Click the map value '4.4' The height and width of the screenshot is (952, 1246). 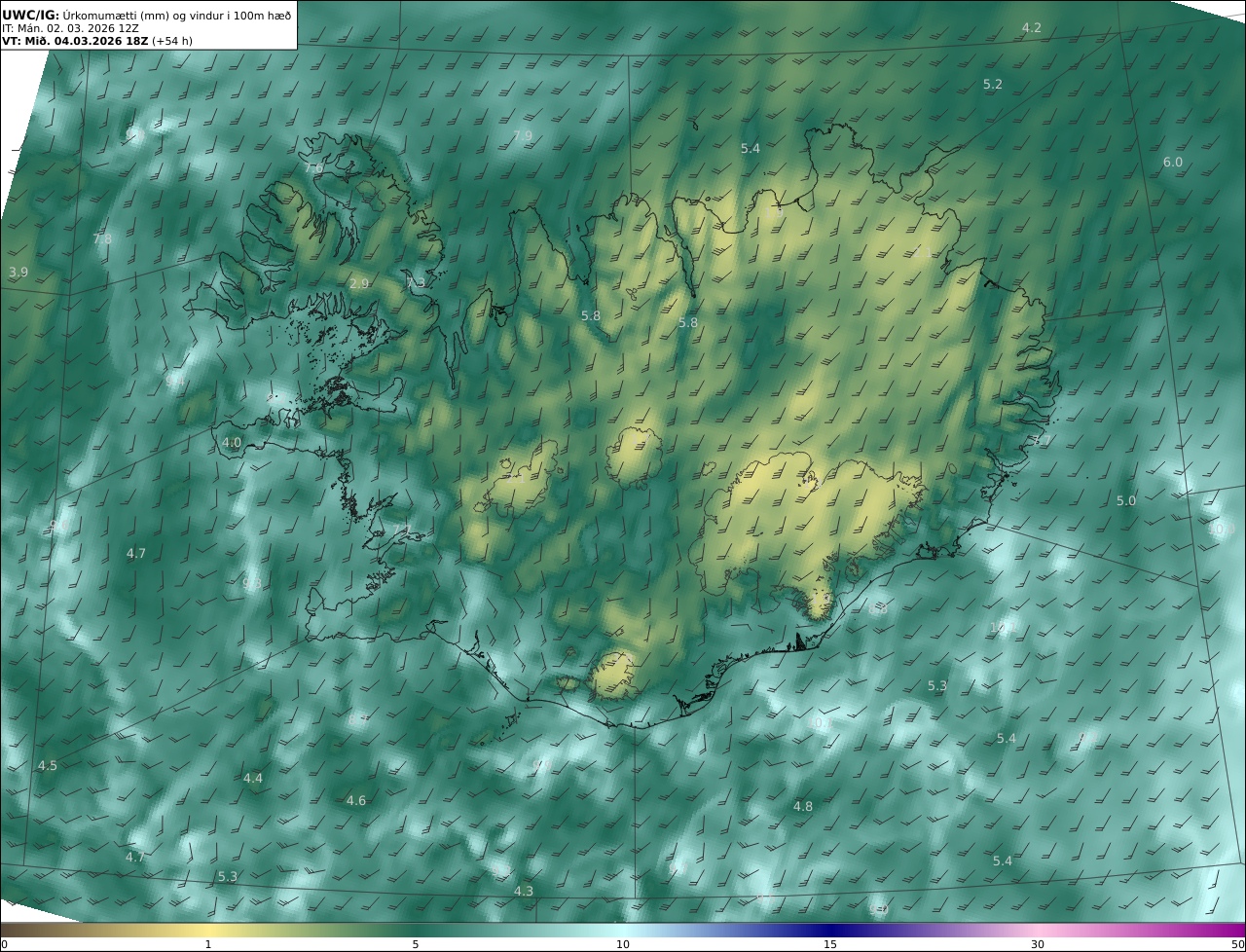coord(253,778)
